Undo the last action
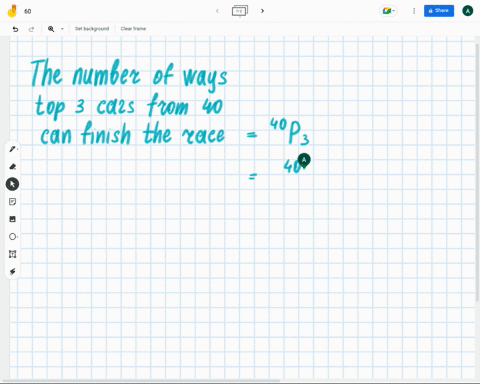Viewport: 480px width, 384px height. click(15, 29)
